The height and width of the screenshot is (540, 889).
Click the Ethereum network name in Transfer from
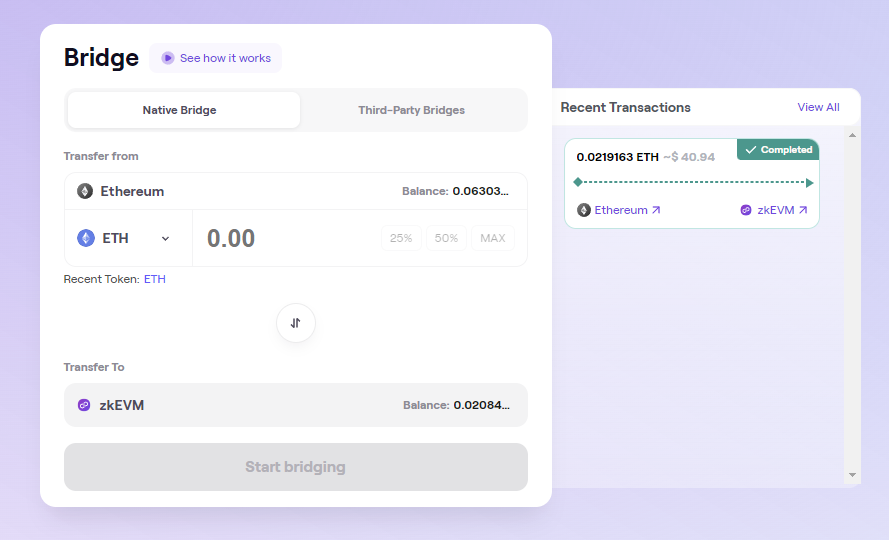[x=132, y=191]
